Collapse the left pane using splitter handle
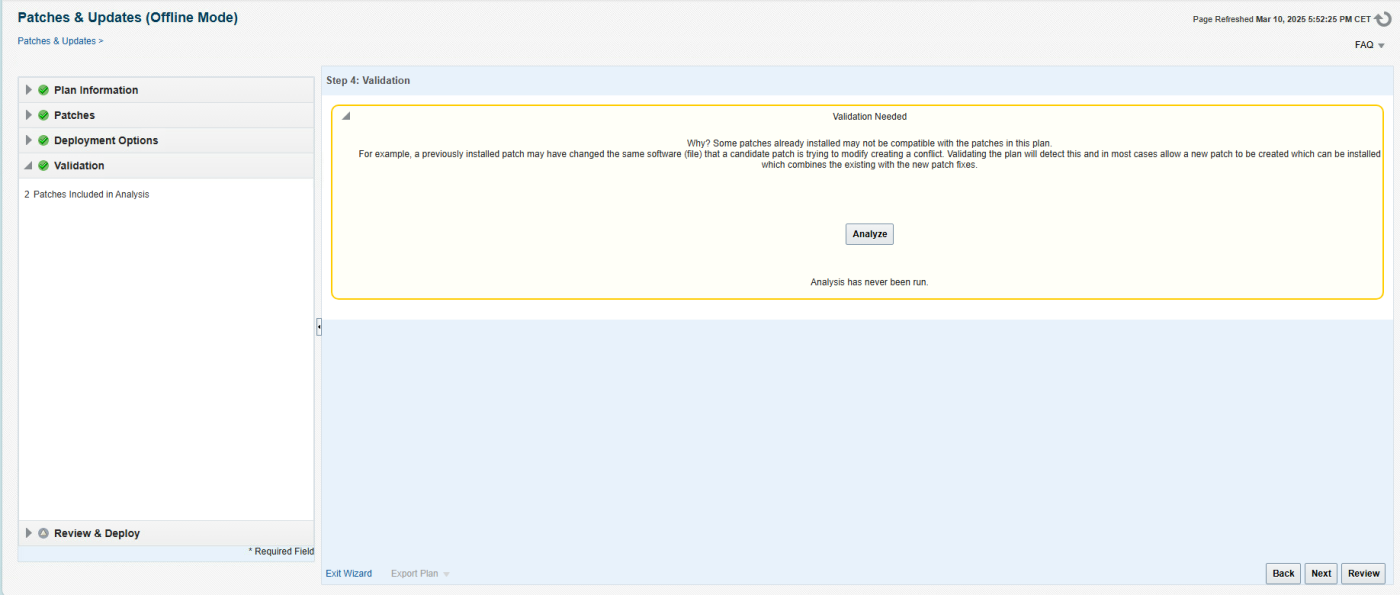Viewport: 1400px width, 595px height. point(318,327)
